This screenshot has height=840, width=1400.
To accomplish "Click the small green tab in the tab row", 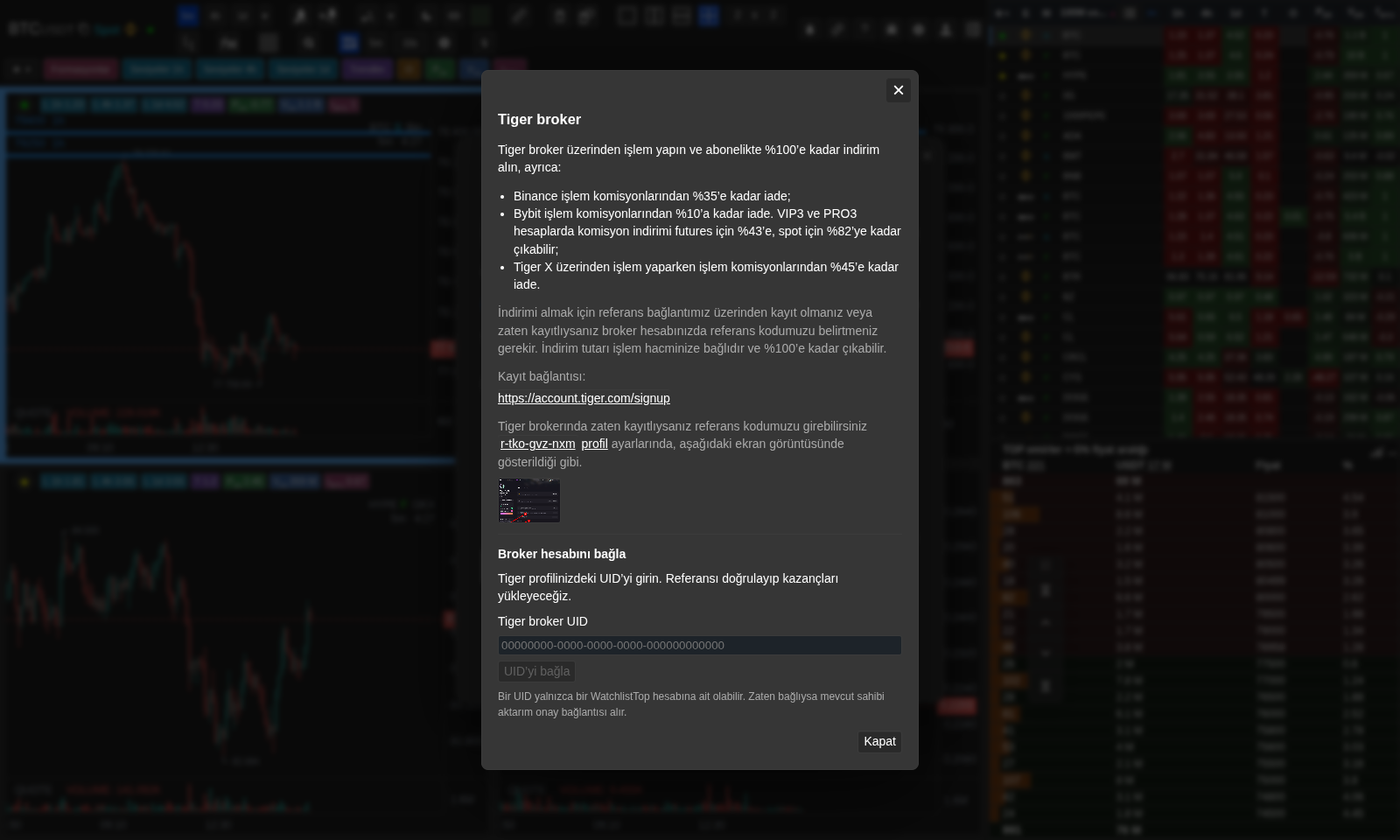I will click(440, 68).
